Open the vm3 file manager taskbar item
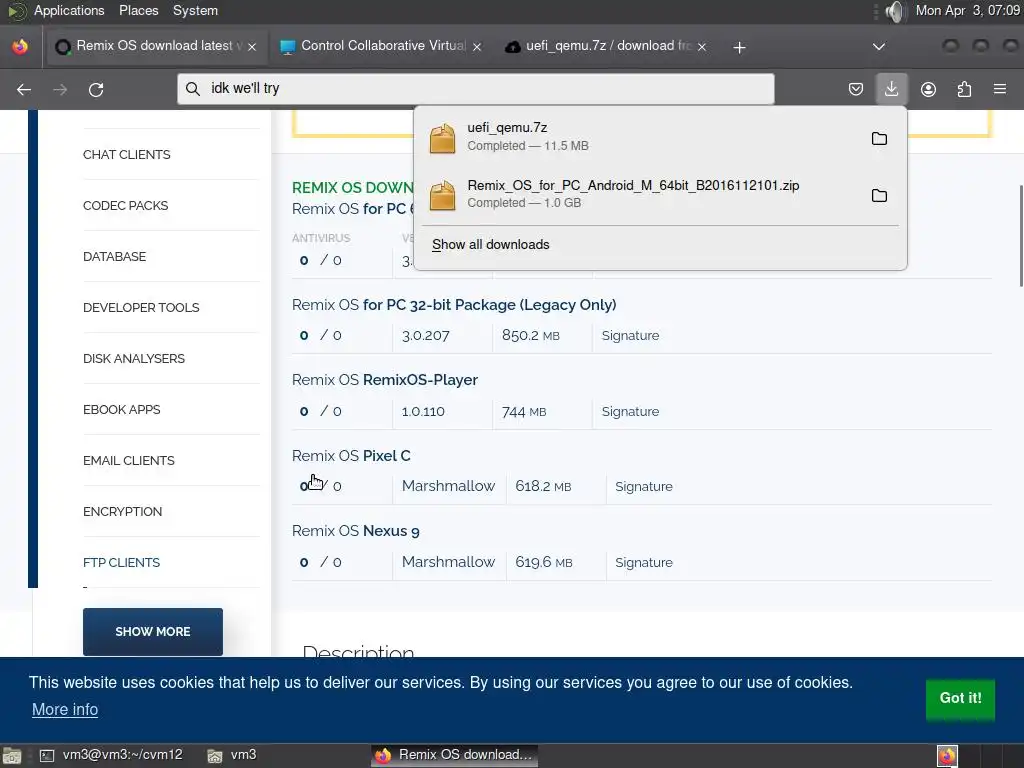 click(232, 755)
